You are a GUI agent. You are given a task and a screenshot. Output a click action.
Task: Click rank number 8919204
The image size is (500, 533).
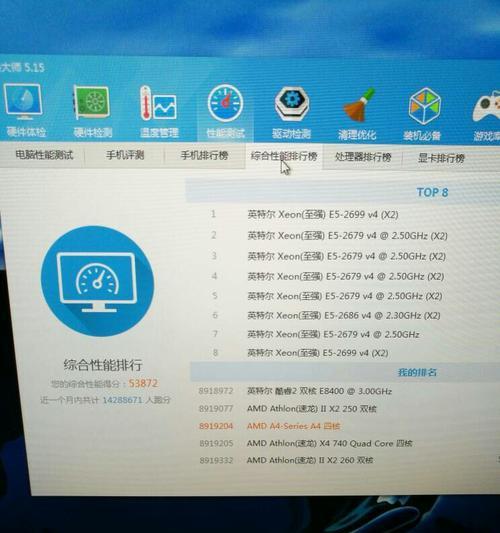coord(216,426)
